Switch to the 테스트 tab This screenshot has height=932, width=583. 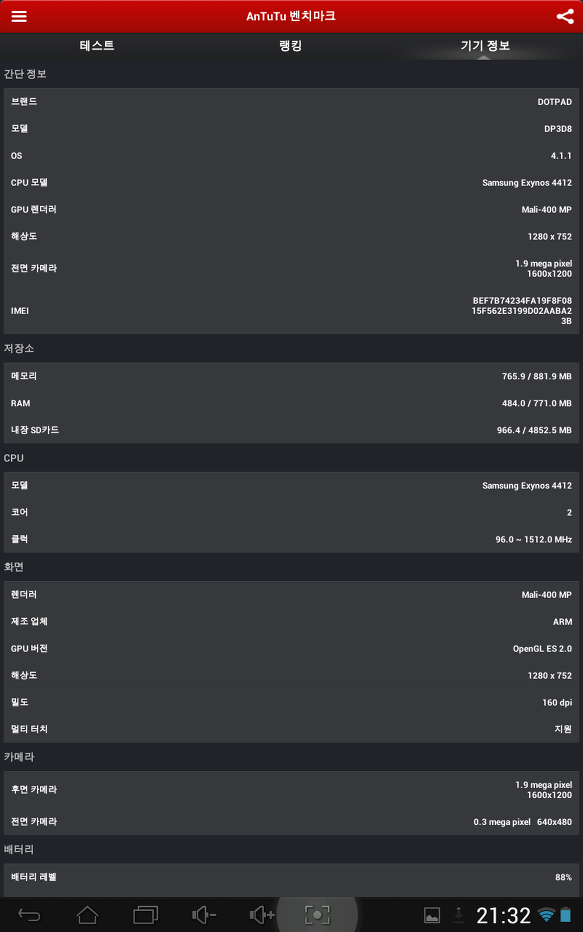tap(97, 46)
